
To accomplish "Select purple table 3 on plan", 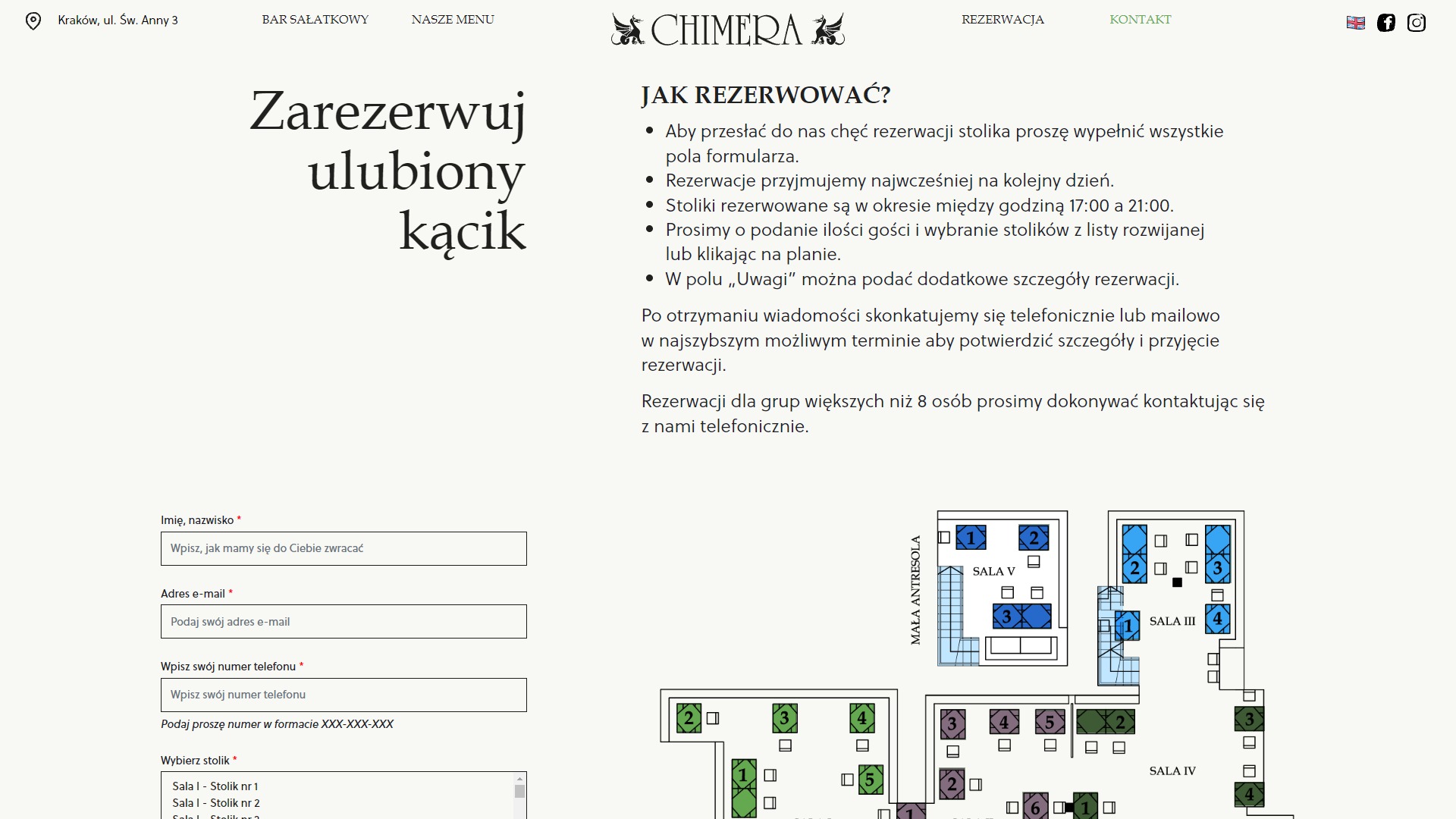I will tap(953, 724).
